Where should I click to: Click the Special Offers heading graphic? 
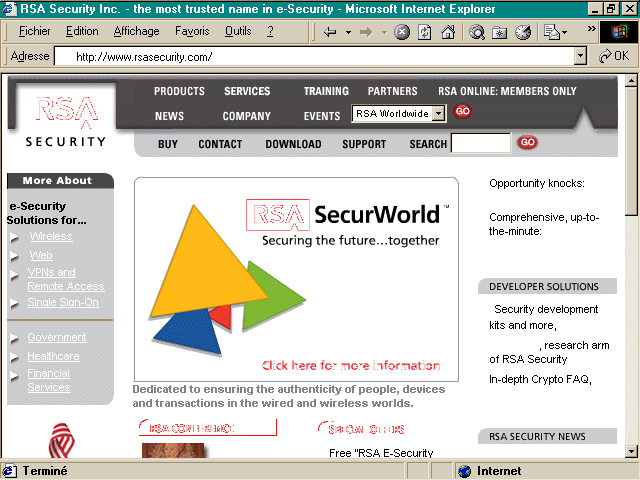(x=362, y=429)
